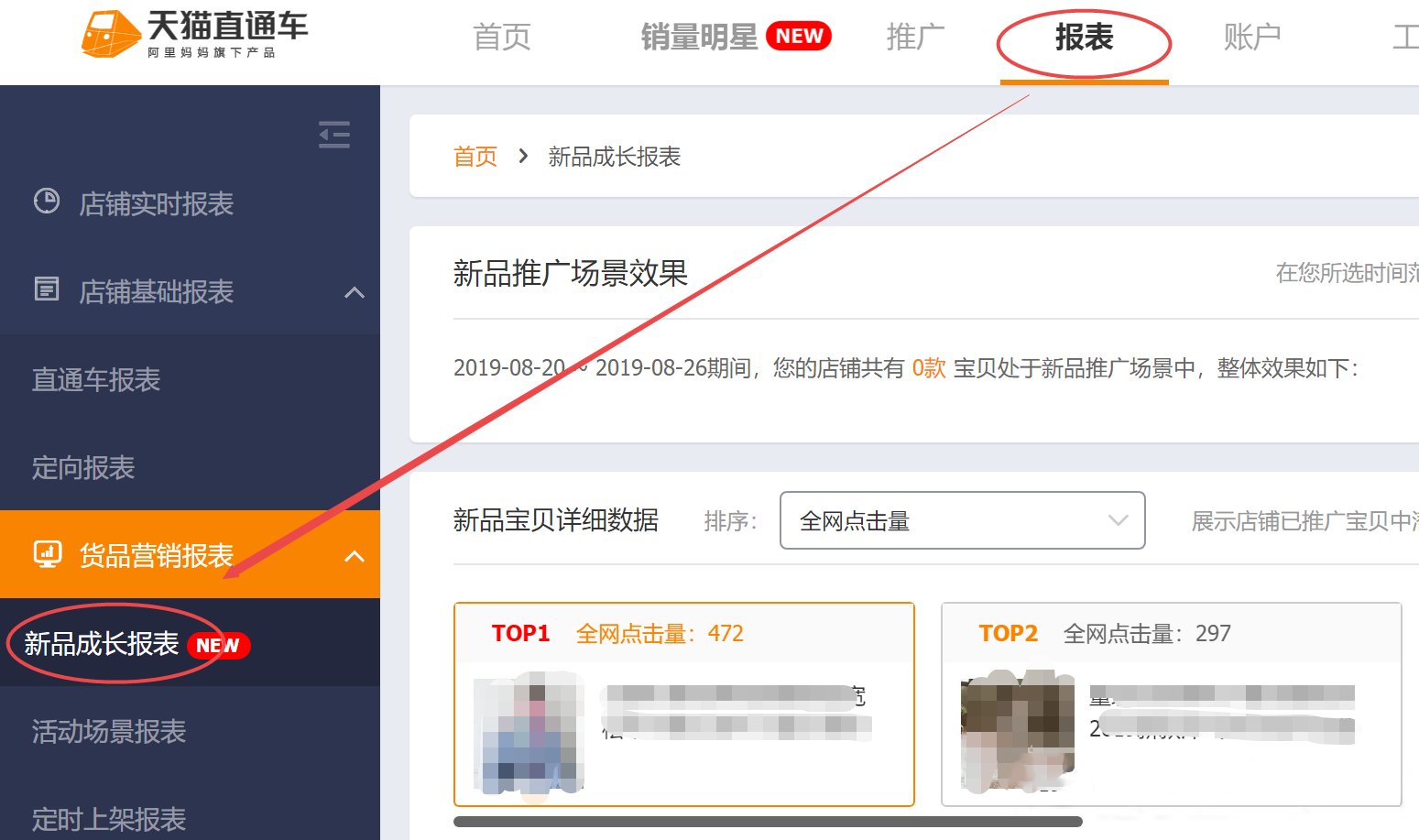Click the breadcrumb arrow after 首页
Viewport: 1419px width, 840px height.
point(522,156)
